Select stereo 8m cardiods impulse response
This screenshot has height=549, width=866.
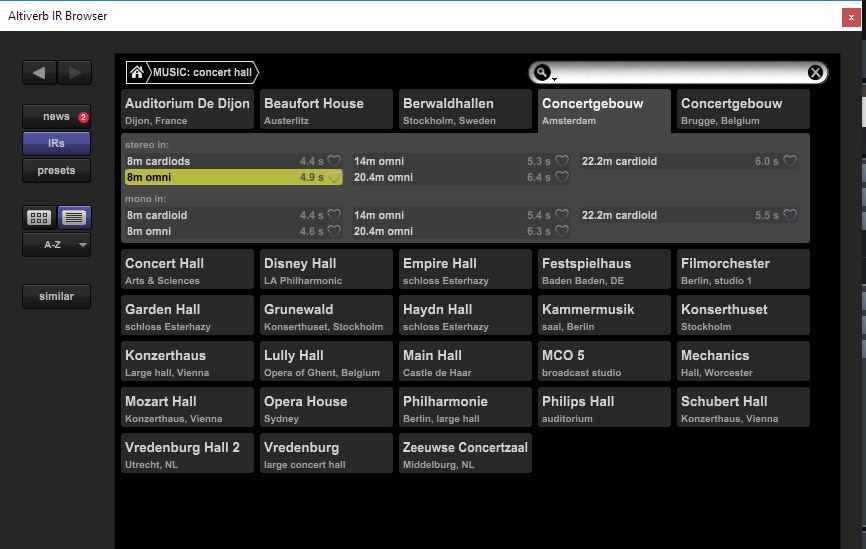tap(234, 161)
